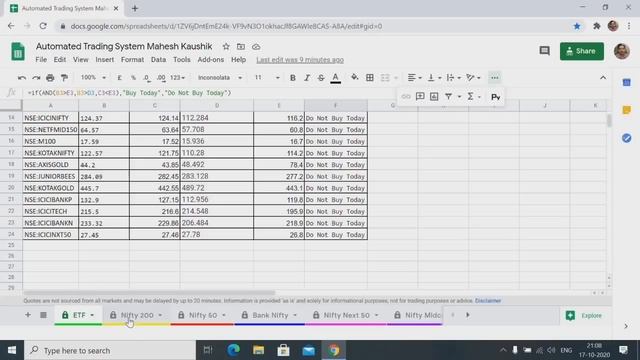Open the ETF tab dropdown arrow
This screenshot has width=640, height=360.
[92, 315]
